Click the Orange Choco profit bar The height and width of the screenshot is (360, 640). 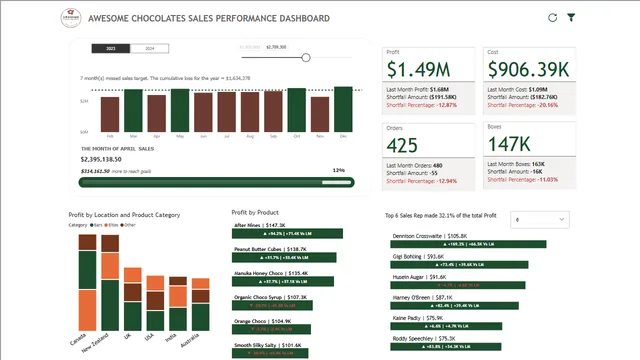[x=271, y=329]
